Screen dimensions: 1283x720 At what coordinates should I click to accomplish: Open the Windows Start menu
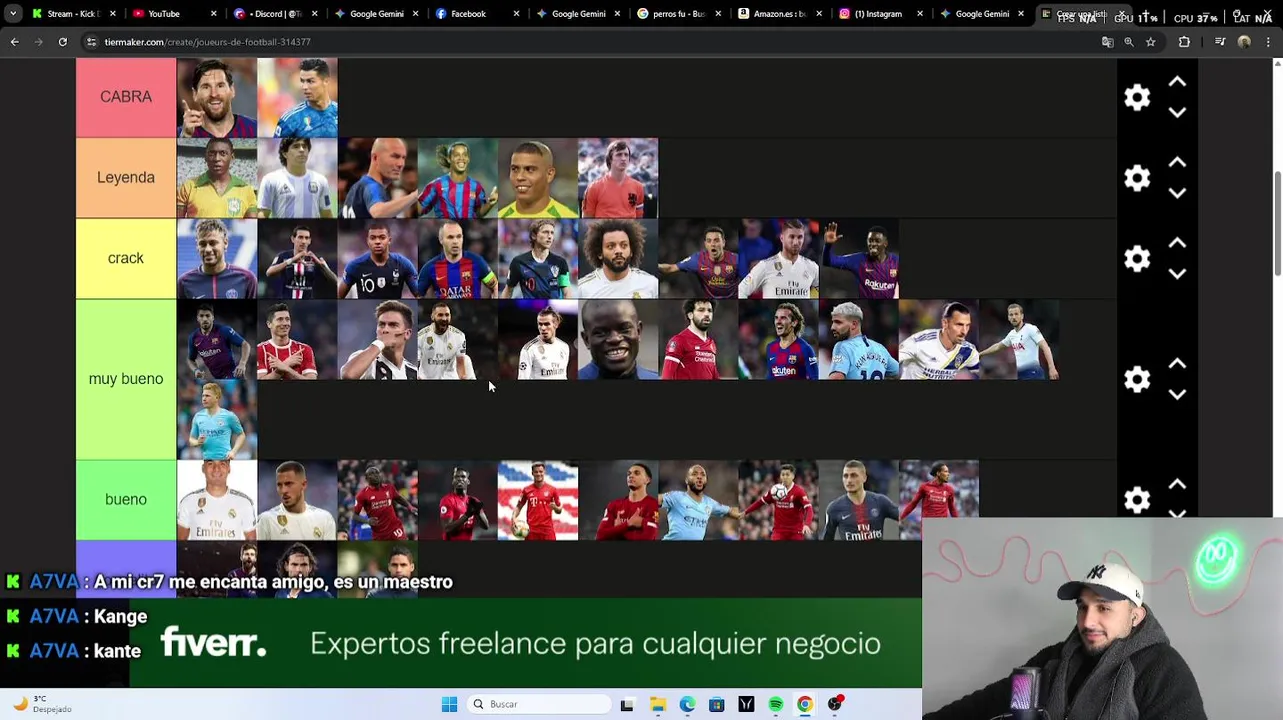(449, 704)
